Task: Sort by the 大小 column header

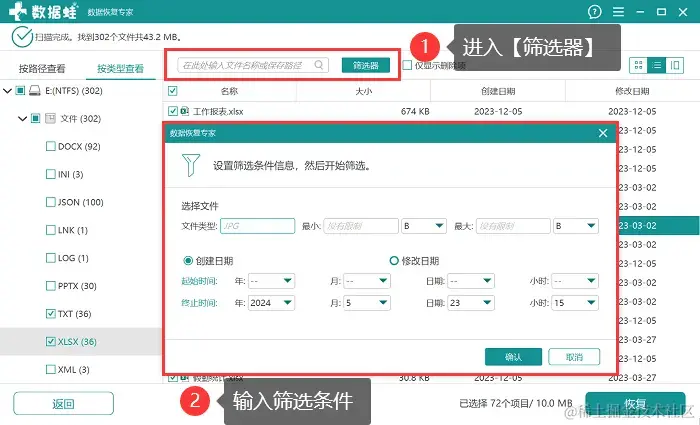Action: click(x=364, y=91)
